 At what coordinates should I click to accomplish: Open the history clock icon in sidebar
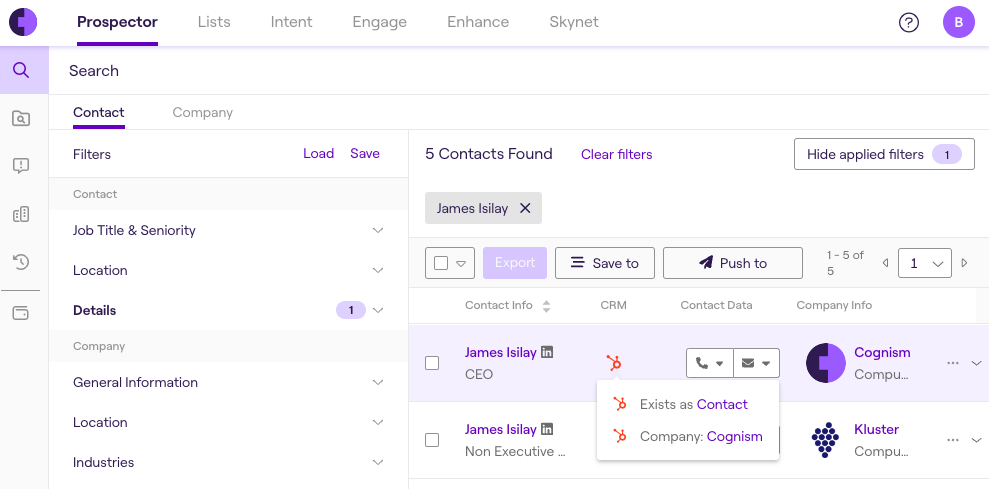tap(21, 262)
